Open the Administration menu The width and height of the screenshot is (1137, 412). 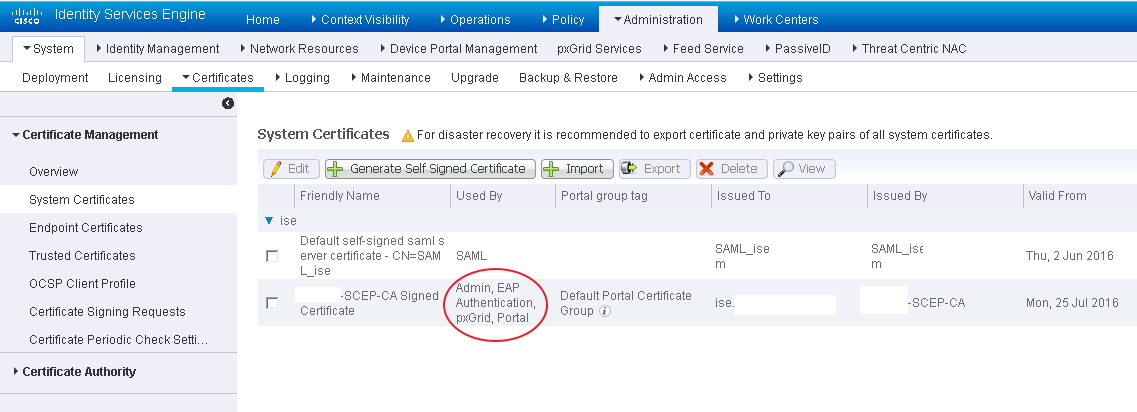pos(658,20)
